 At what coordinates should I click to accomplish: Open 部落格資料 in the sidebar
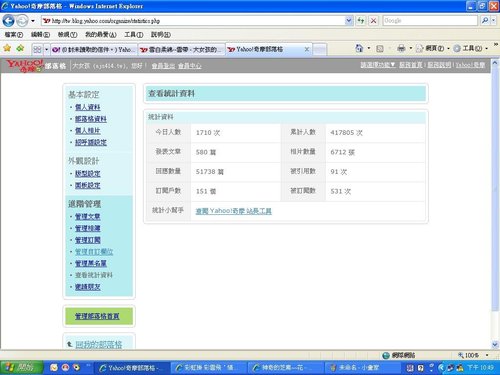(x=91, y=119)
